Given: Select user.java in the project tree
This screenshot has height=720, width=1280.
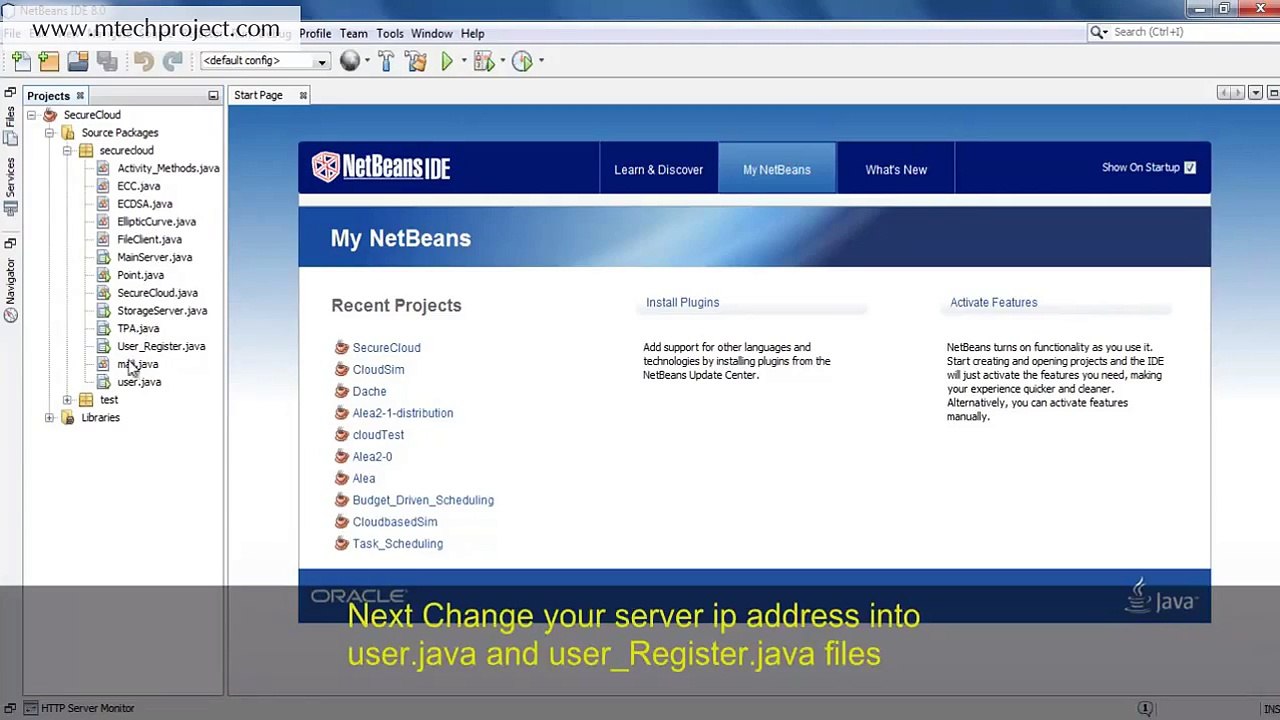Looking at the screenshot, I should pyautogui.click(x=139, y=382).
